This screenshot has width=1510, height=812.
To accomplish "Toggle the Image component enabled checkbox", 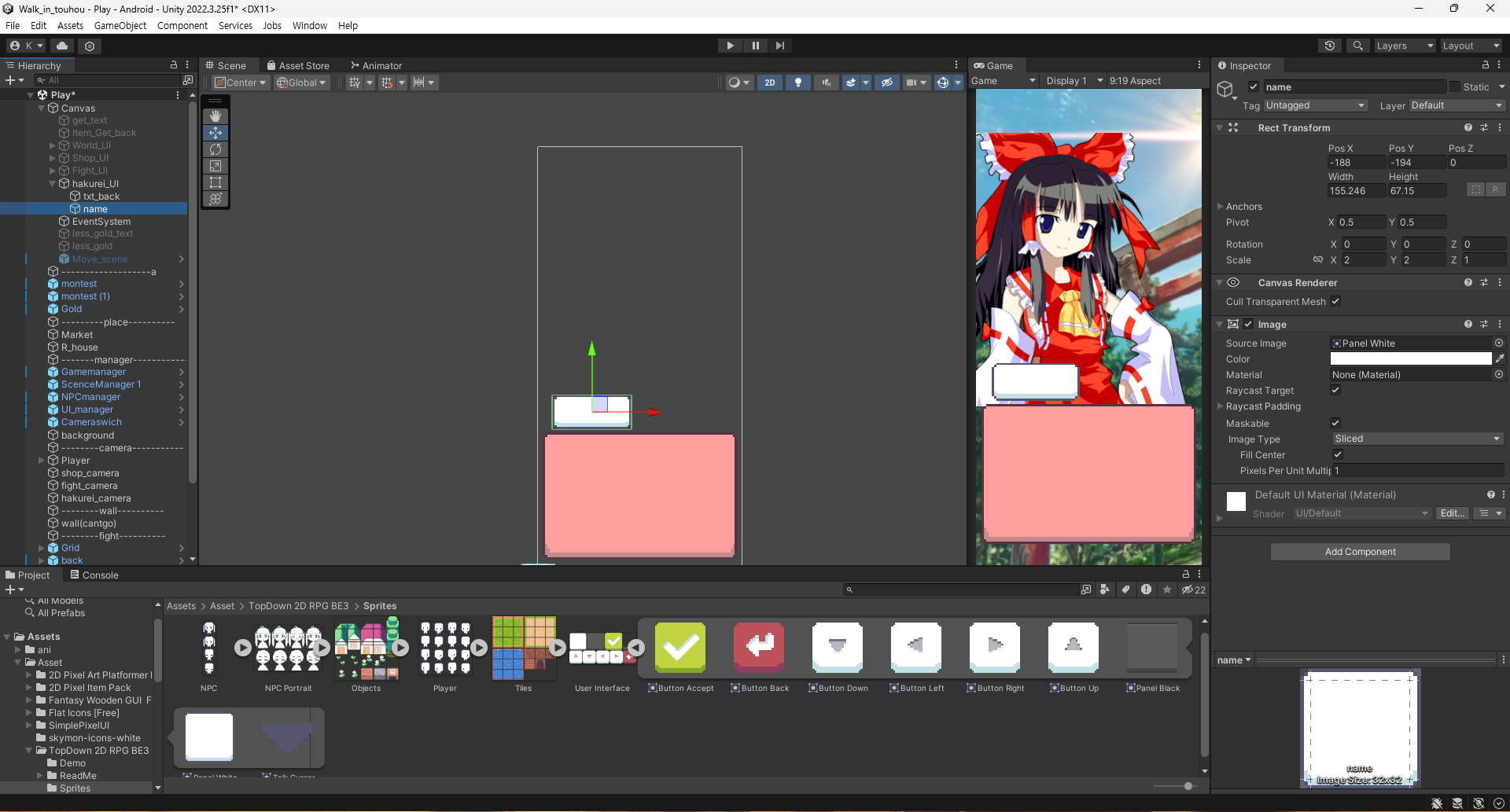I will pyautogui.click(x=1248, y=325).
